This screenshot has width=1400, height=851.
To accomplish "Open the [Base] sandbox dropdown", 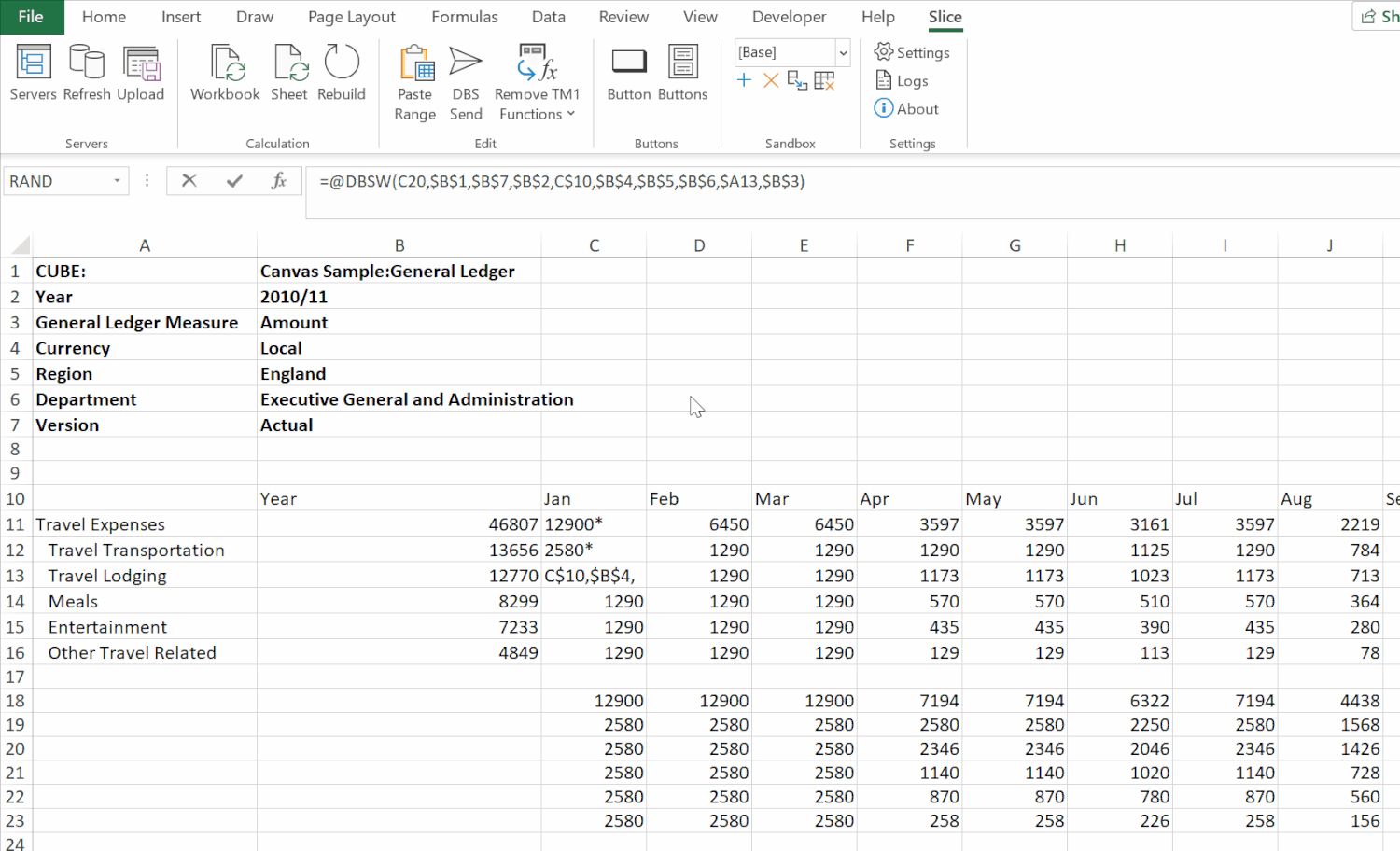I will tap(843, 52).
